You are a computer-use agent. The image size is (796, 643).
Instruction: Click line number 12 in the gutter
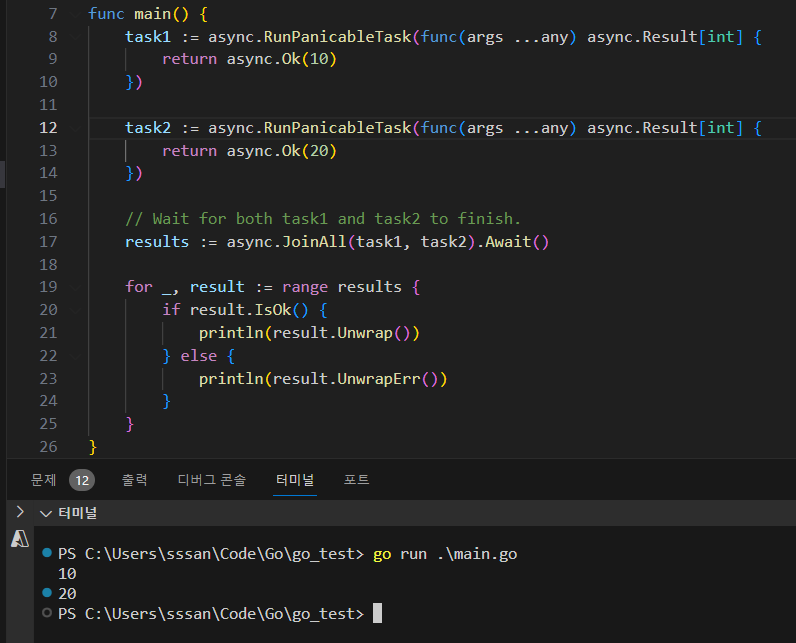(x=48, y=128)
